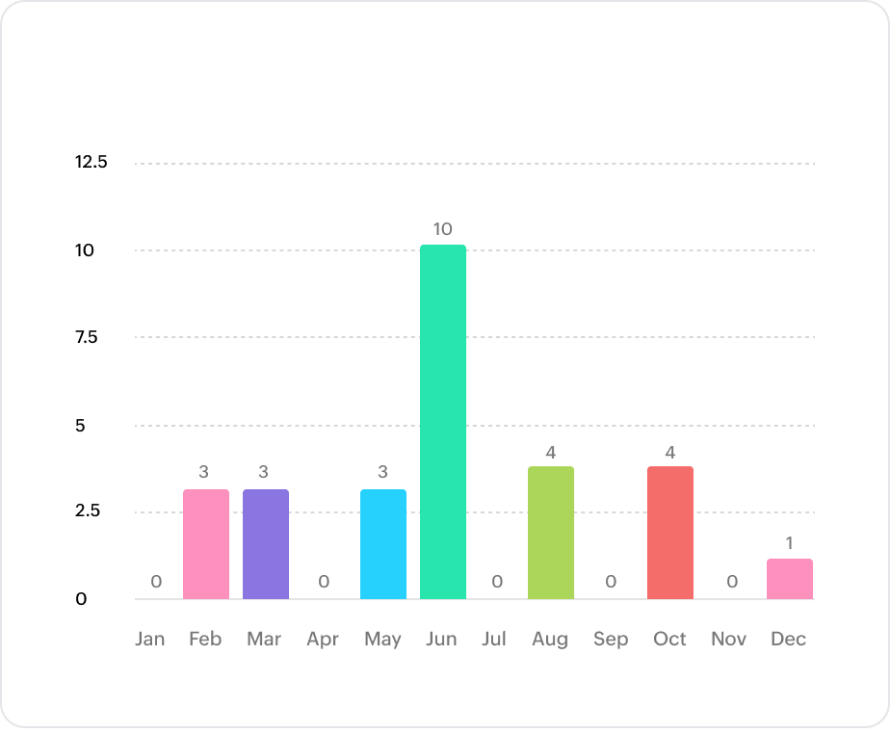The height and width of the screenshot is (729, 890).
Task: Click the Sep month label
Action: [x=610, y=639]
